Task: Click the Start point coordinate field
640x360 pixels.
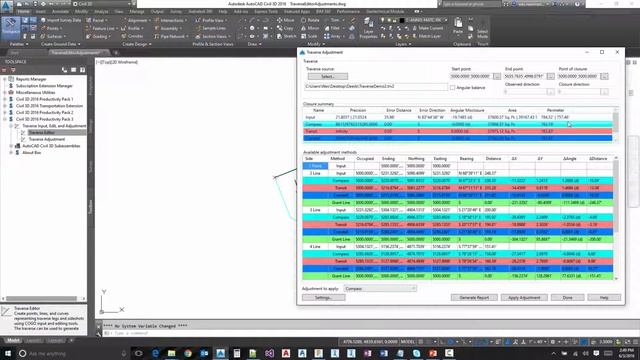Action: click(x=471, y=76)
